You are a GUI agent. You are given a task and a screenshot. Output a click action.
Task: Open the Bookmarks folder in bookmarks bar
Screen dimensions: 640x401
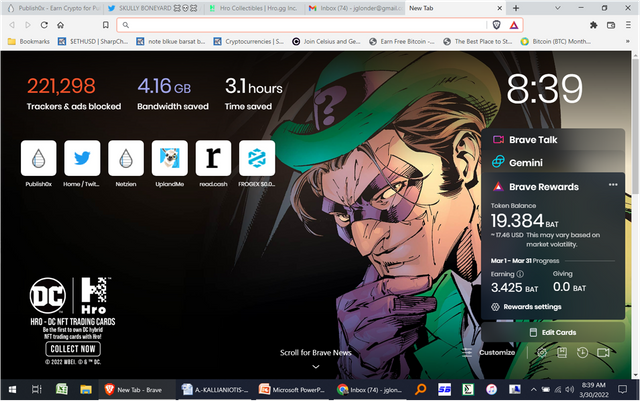coord(29,41)
